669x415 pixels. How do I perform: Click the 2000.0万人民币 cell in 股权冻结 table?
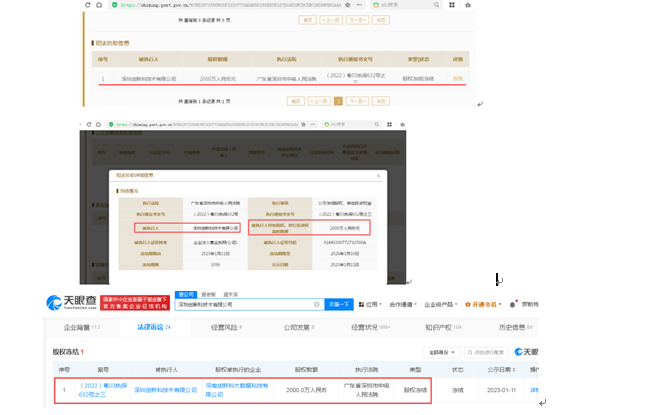coord(306,390)
